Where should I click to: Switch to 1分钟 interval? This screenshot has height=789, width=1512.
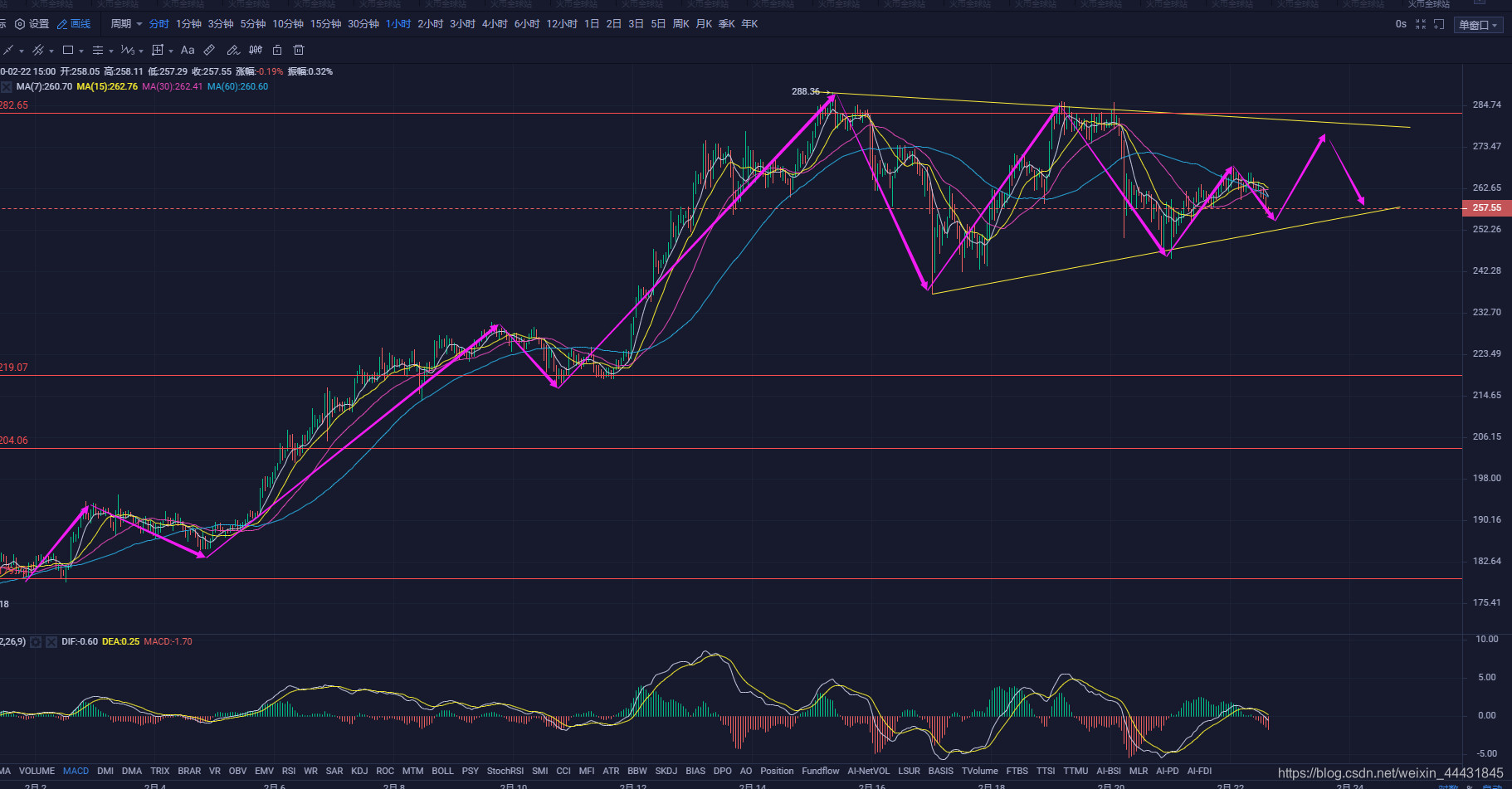(188, 24)
